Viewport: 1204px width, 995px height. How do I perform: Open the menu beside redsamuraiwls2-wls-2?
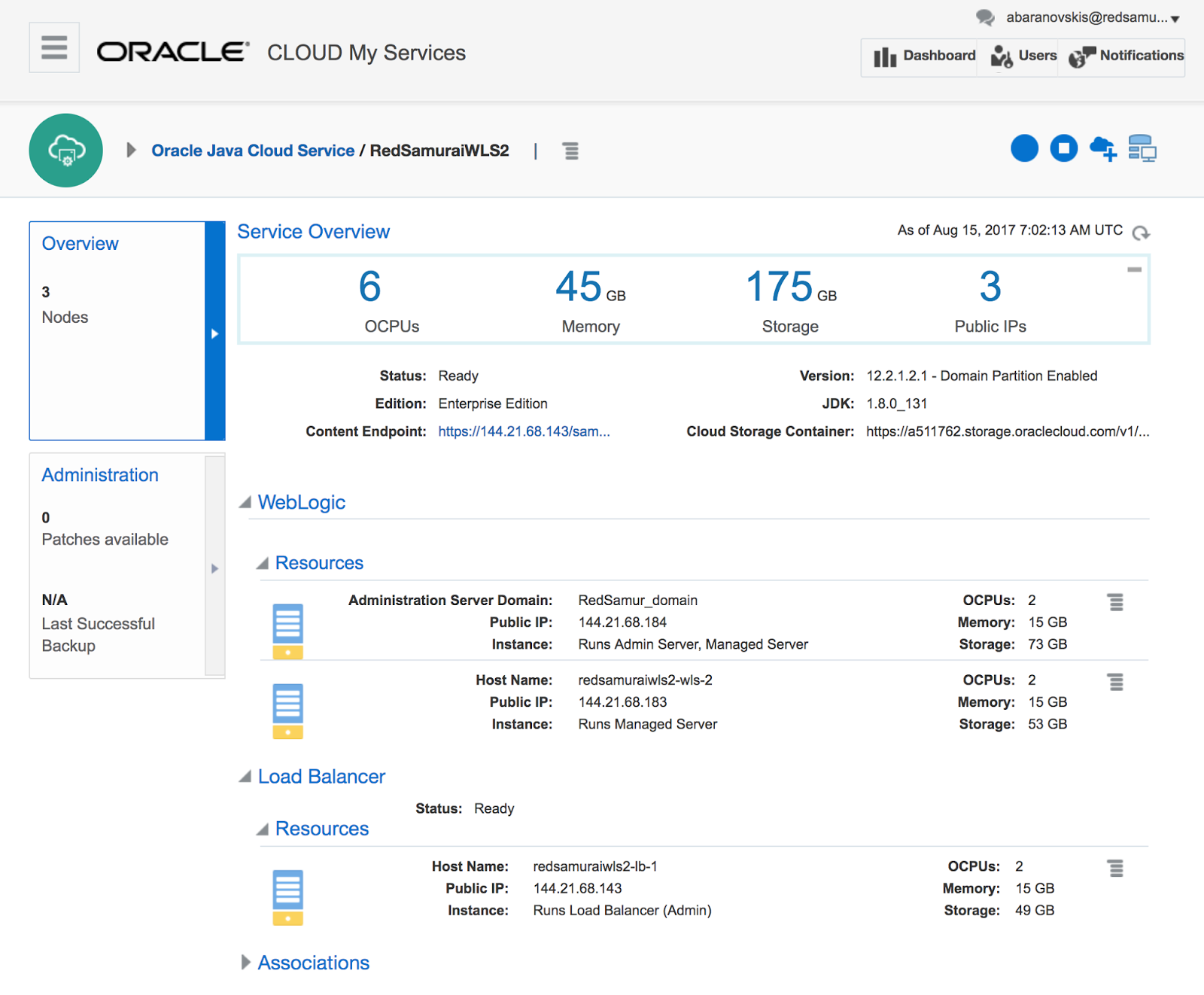[1116, 681]
